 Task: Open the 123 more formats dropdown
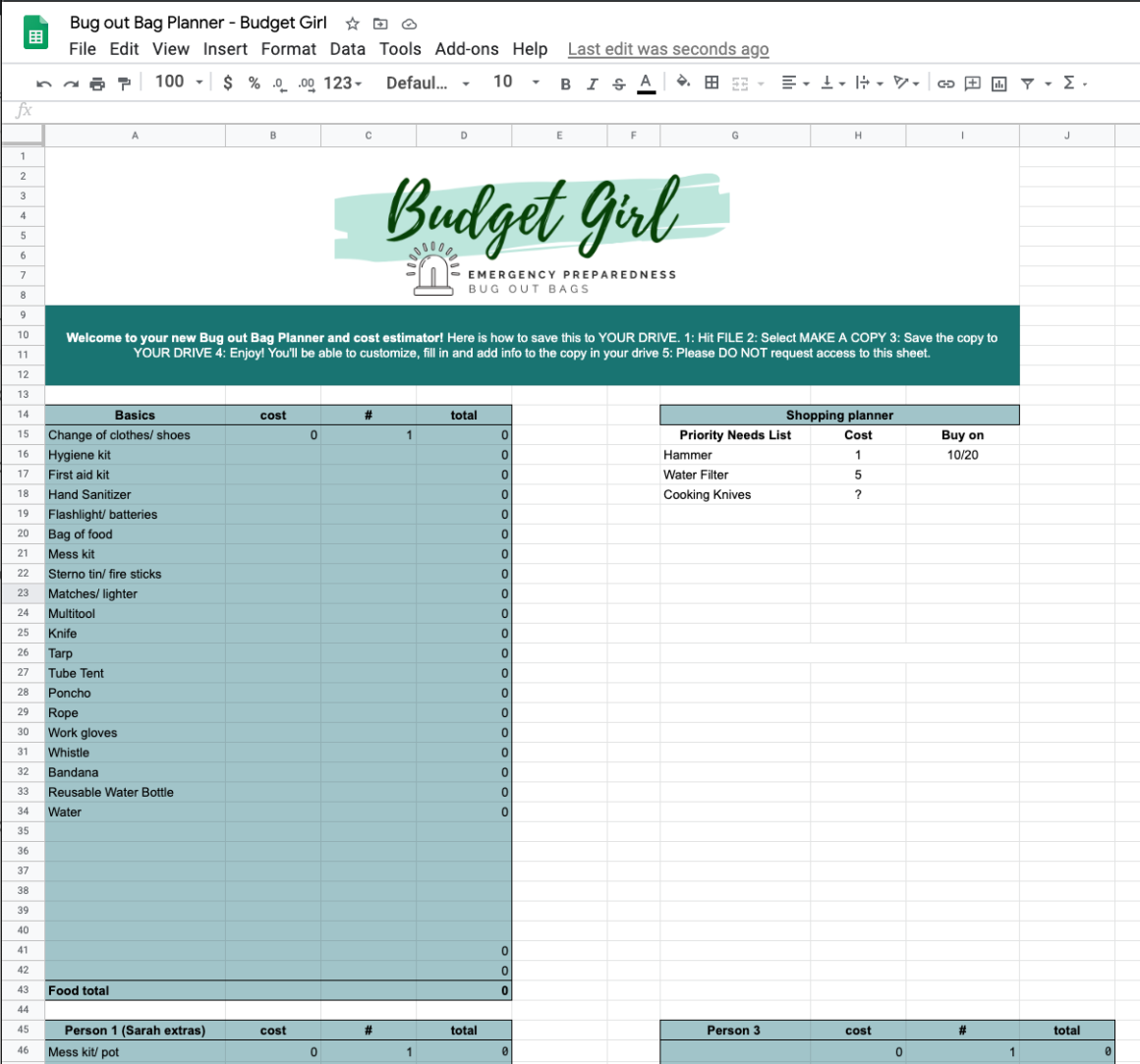(343, 84)
